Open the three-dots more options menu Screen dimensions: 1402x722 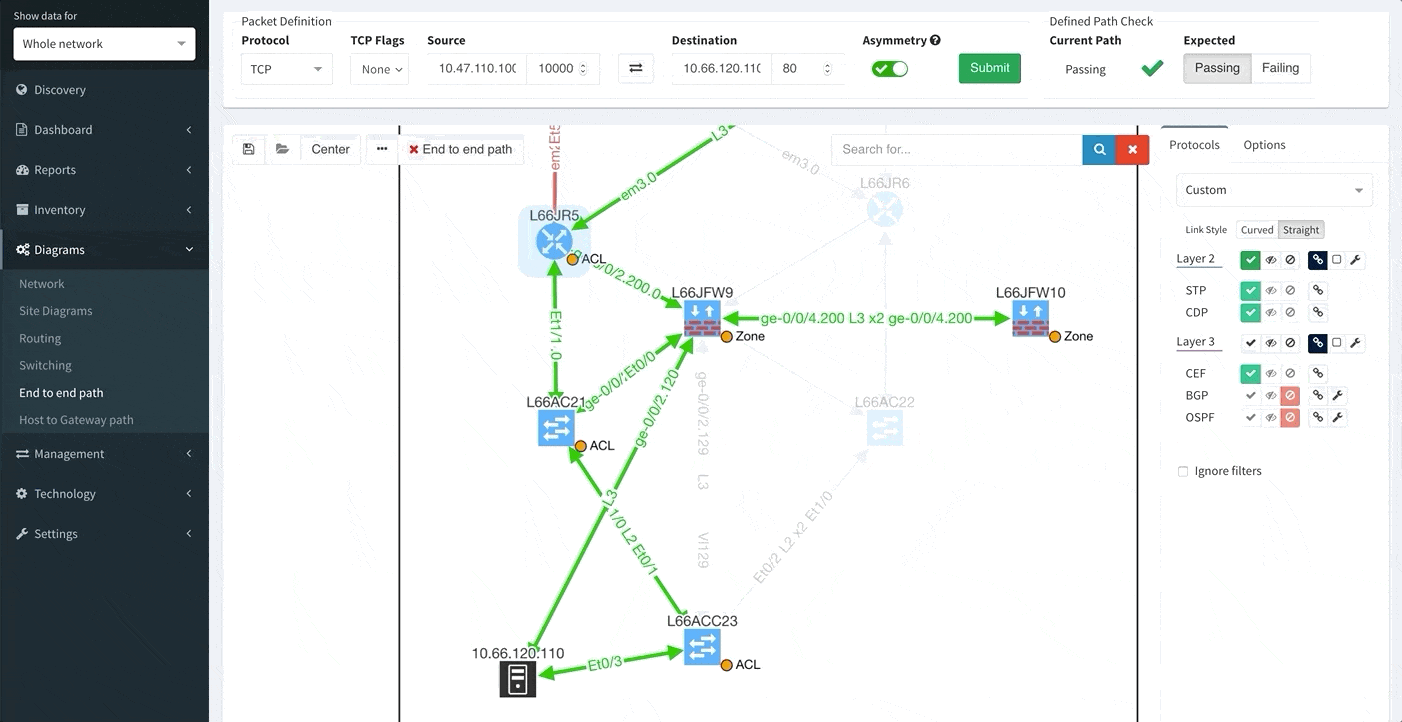click(382, 149)
